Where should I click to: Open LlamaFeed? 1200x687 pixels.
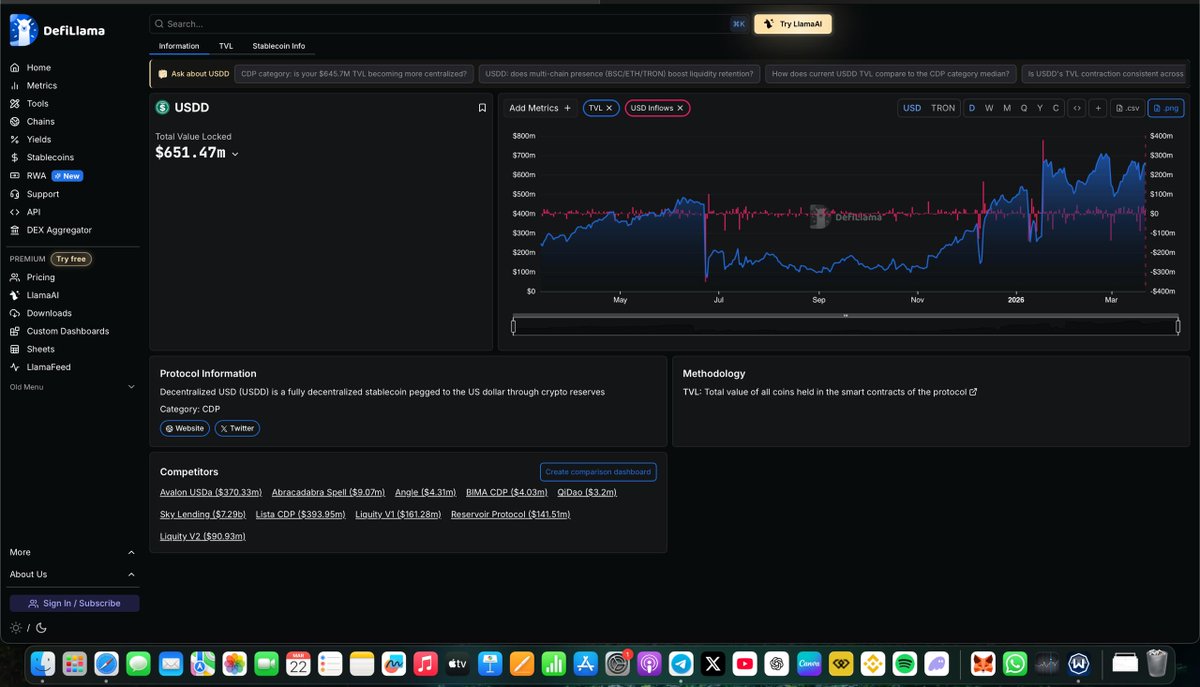click(x=41, y=367)
